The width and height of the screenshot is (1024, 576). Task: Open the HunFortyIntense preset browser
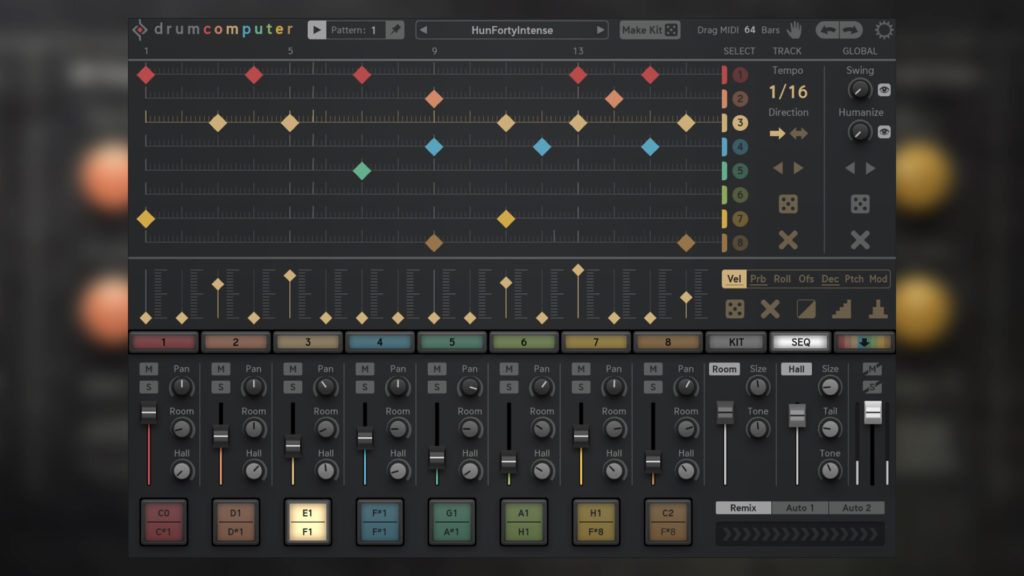(511, 30)
